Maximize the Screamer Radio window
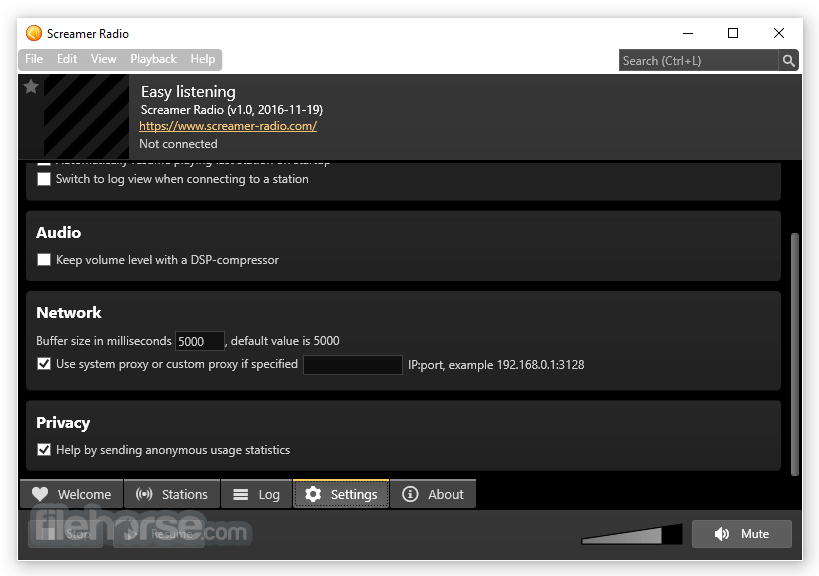 733,33
